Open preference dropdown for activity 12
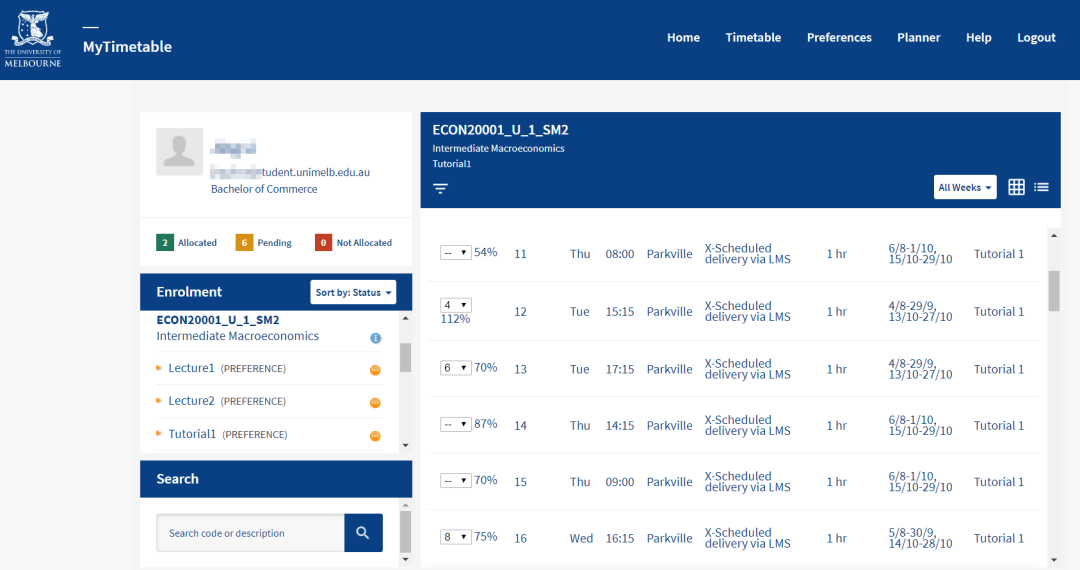1080x570 pixels. tap(455, 305)
